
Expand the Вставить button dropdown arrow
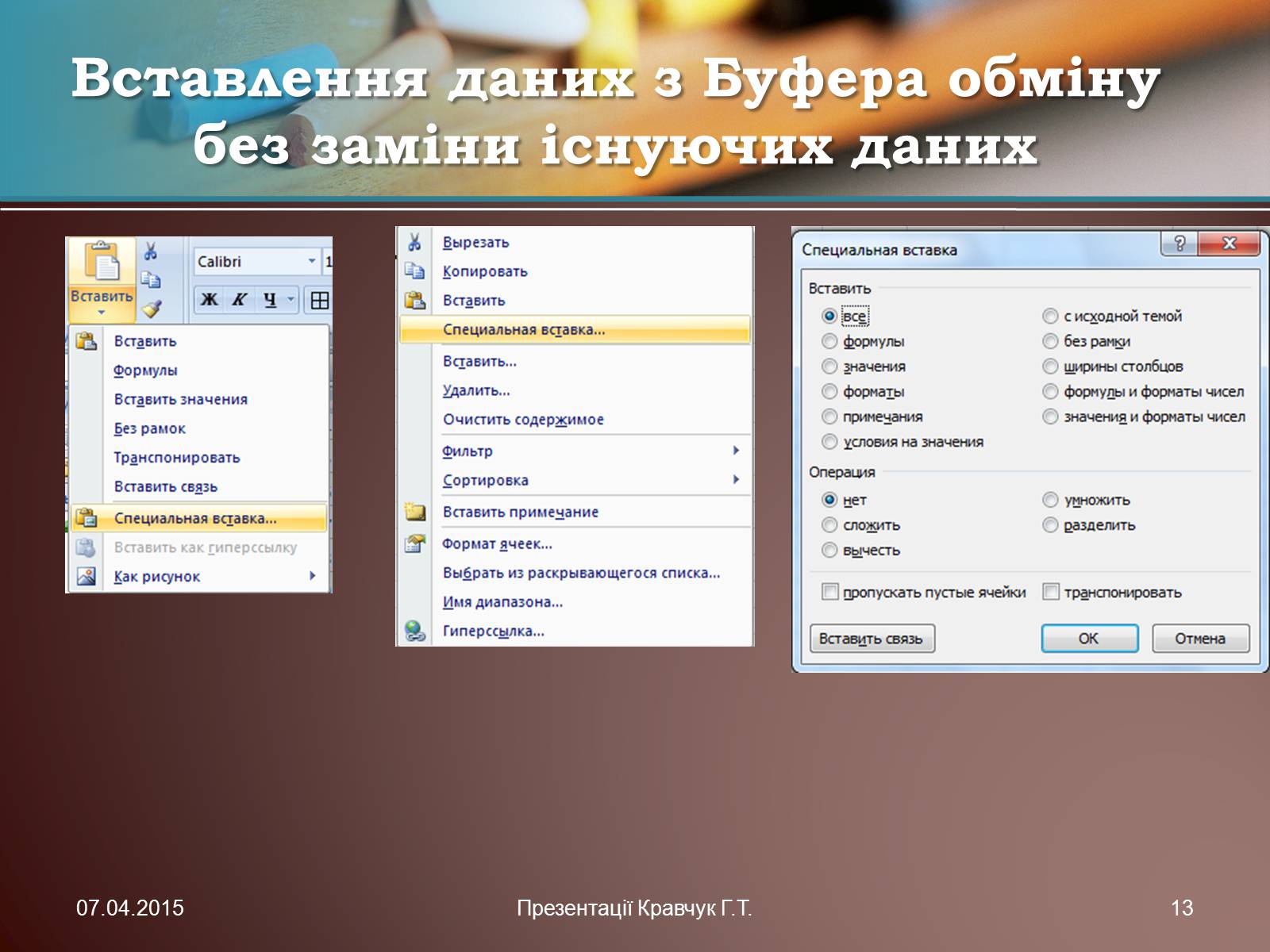102,313
